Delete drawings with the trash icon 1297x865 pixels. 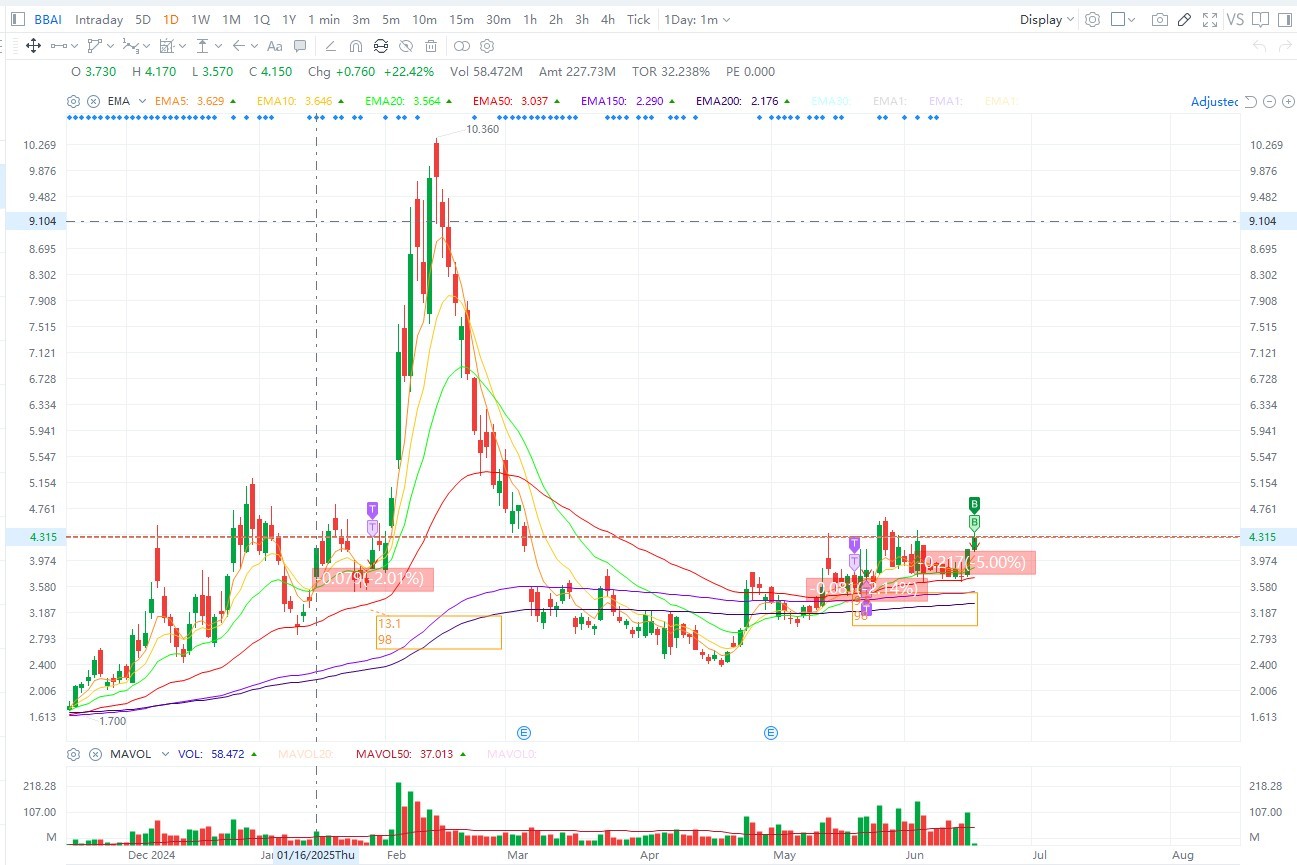430,46
